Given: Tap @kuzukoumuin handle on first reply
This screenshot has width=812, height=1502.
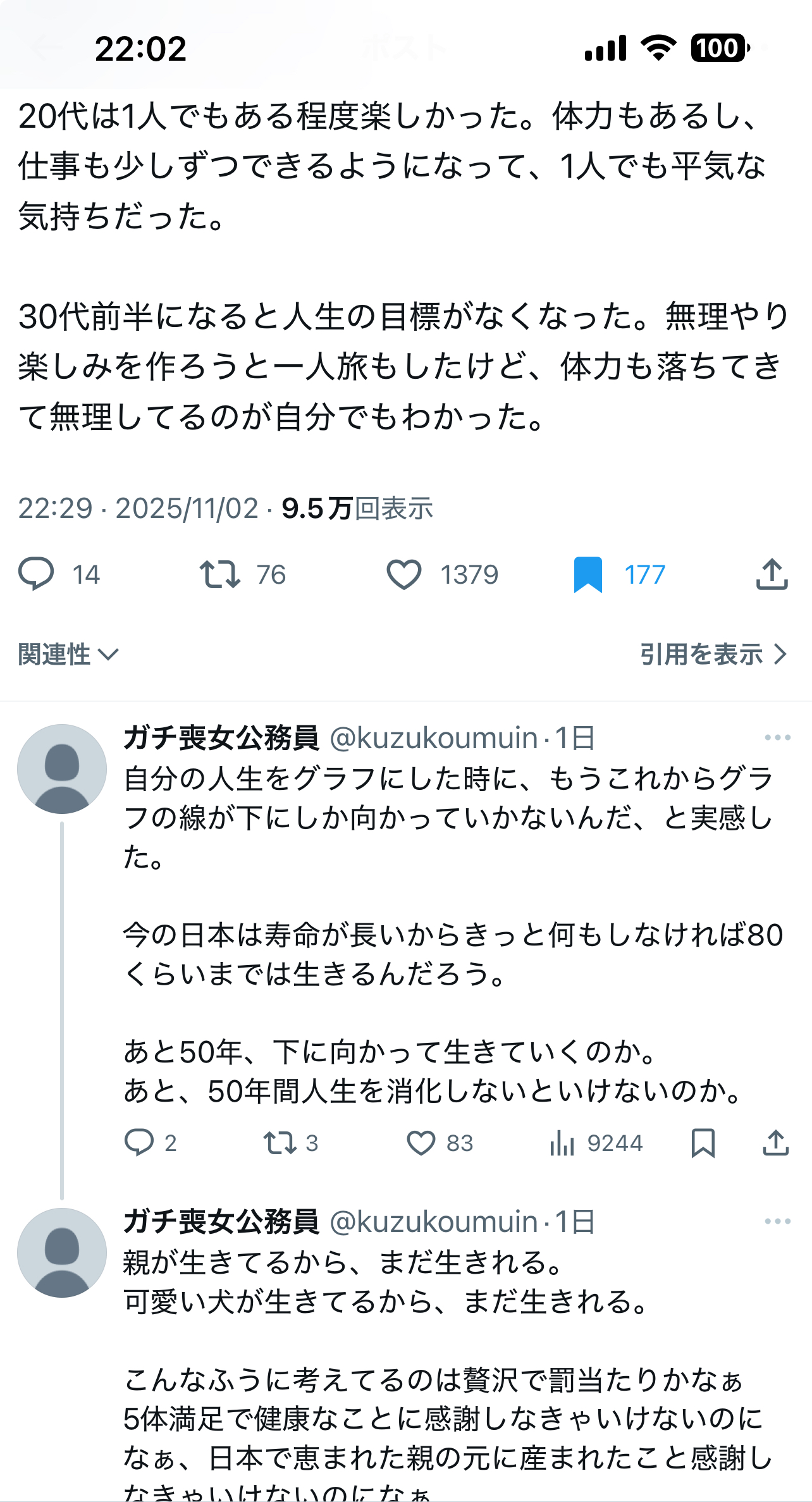Looking at the screenshot, I should 434,738.
